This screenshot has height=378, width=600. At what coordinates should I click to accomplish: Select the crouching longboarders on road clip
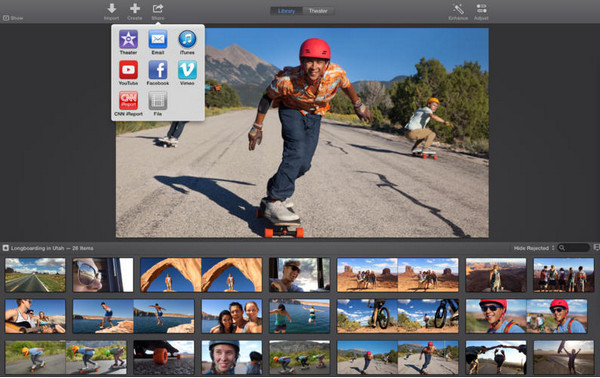click(299, 357)
